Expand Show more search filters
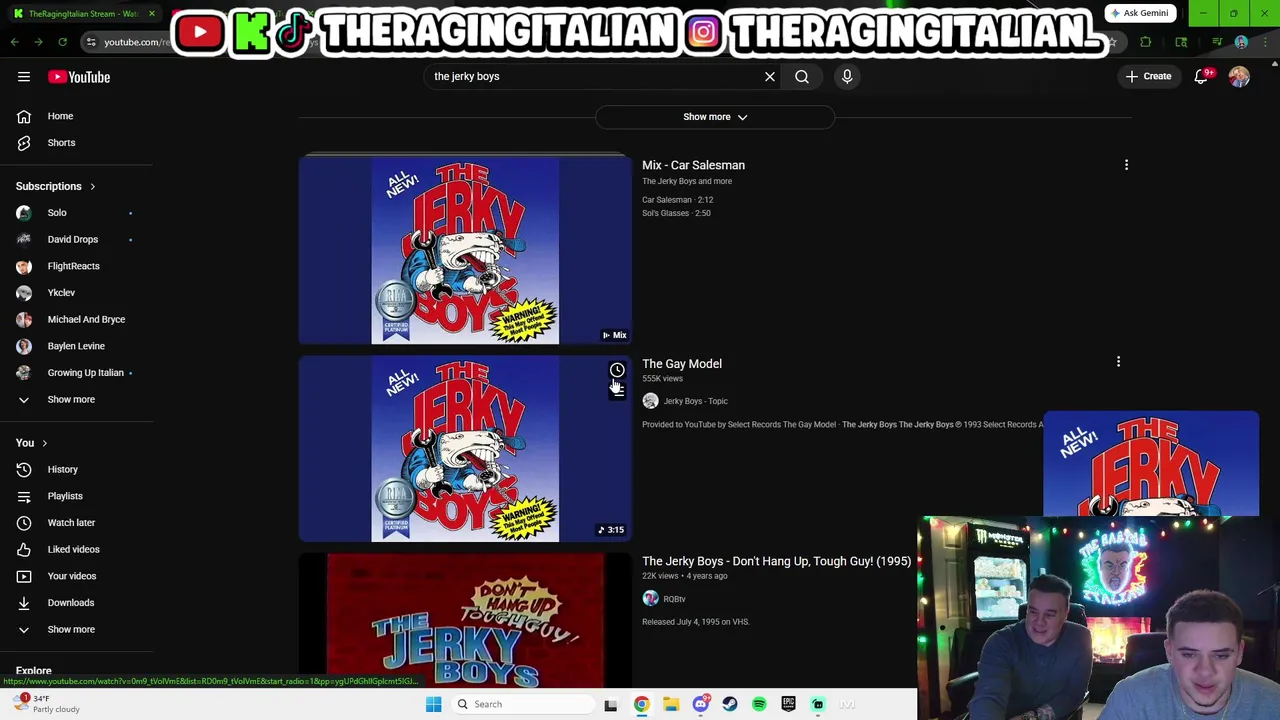 point(715,117)
